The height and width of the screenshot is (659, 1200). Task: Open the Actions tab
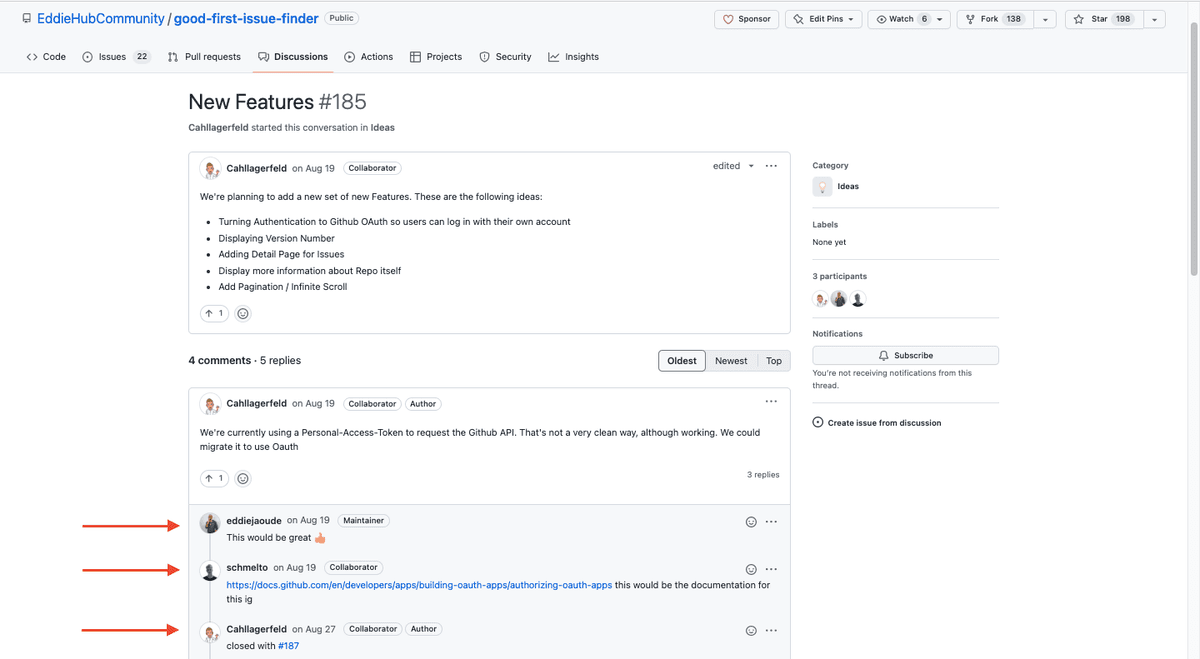coord(368,57)
